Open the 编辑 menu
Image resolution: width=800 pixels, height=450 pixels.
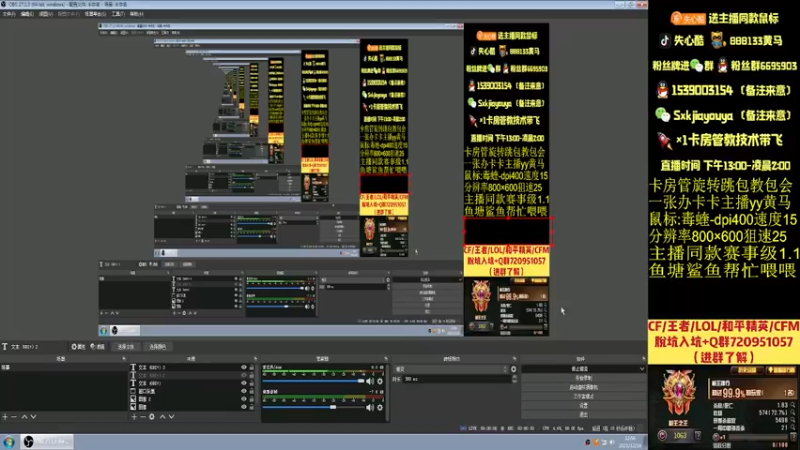pos(27,14)
